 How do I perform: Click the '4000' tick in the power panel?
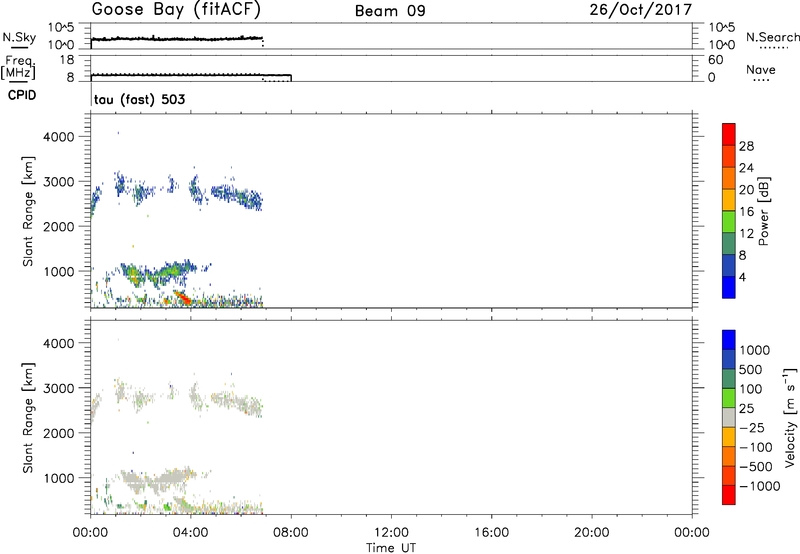tap(58, 137)
